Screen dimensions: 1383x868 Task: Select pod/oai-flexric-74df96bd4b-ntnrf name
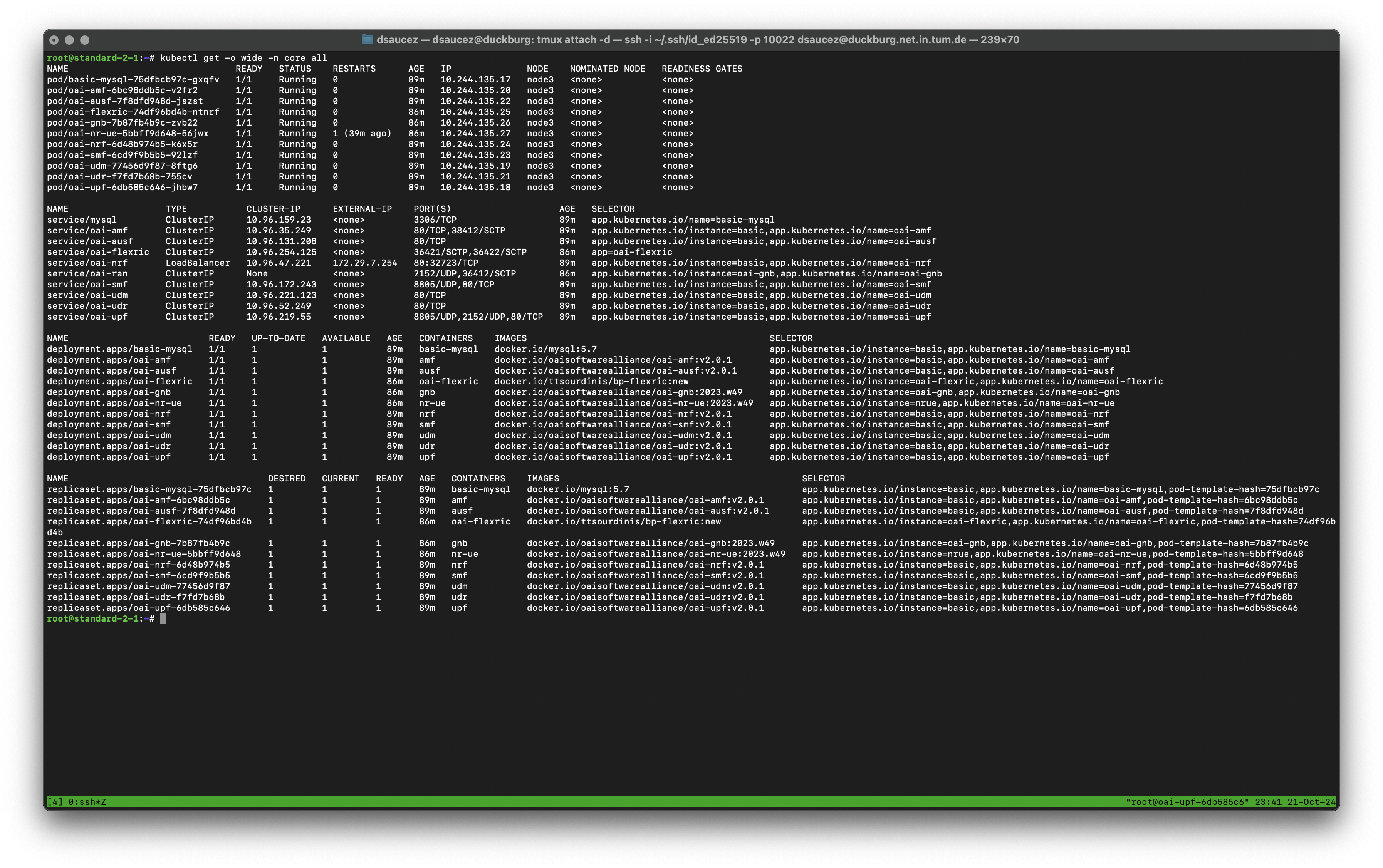point(133,112)
